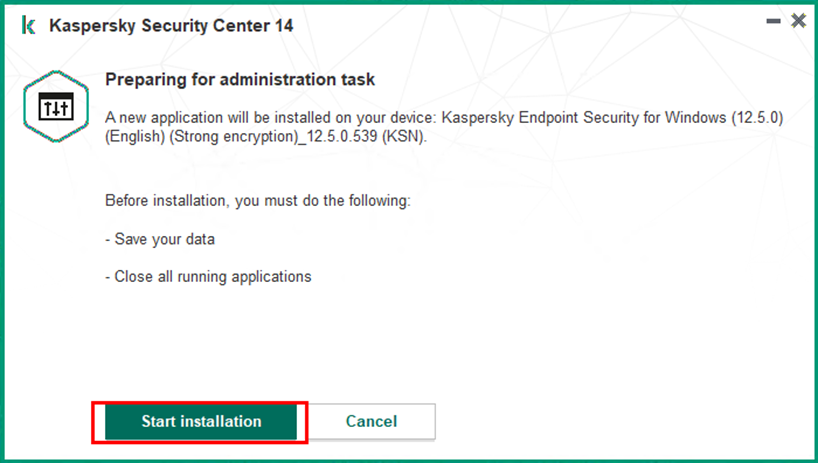818x463 pixels.
Task: Start the installation with the green button
Action: tap(201, 421)
